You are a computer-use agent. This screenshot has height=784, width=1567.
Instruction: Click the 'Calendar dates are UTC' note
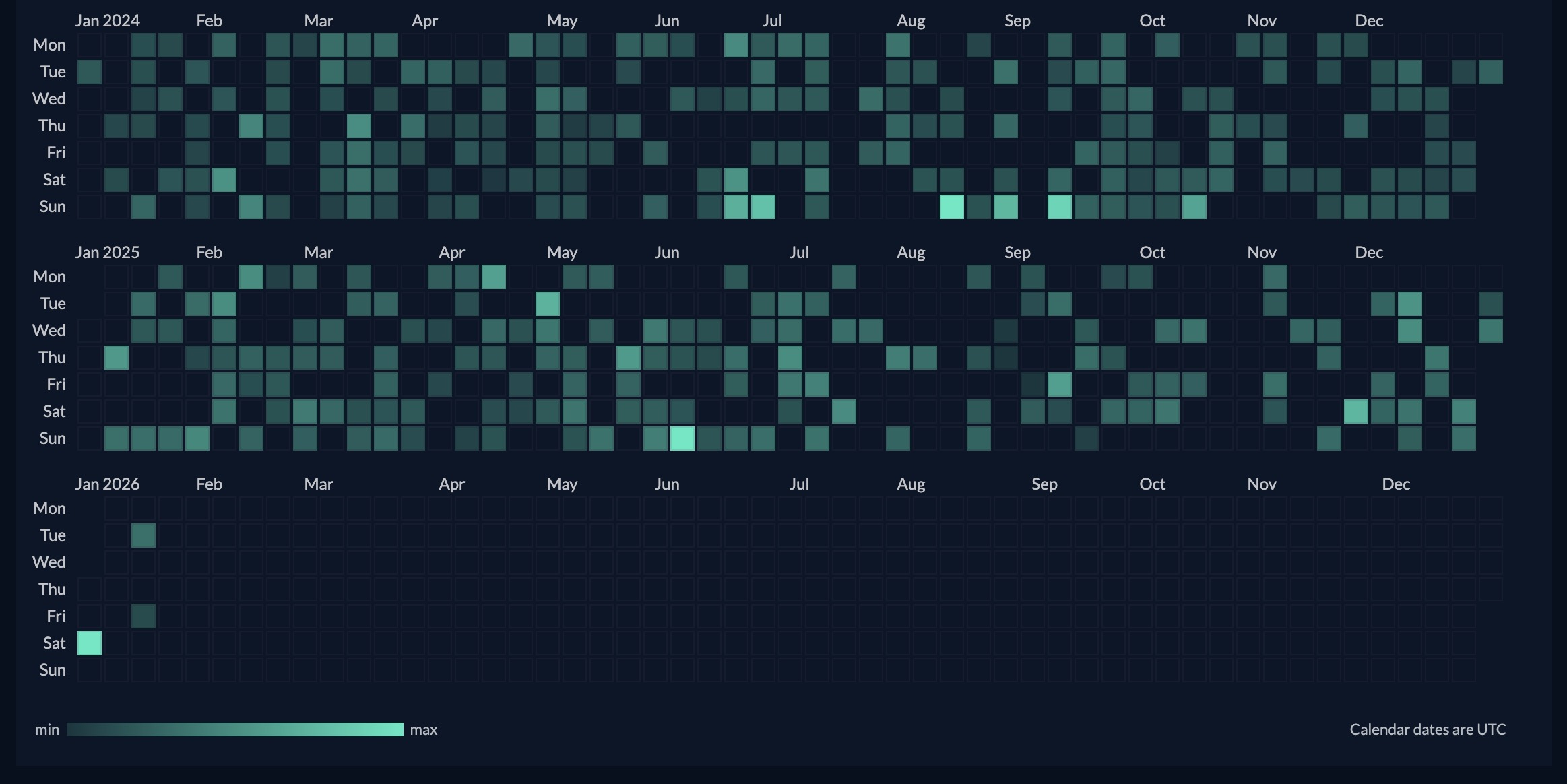pyautogui.click(x=1428, y=729)
